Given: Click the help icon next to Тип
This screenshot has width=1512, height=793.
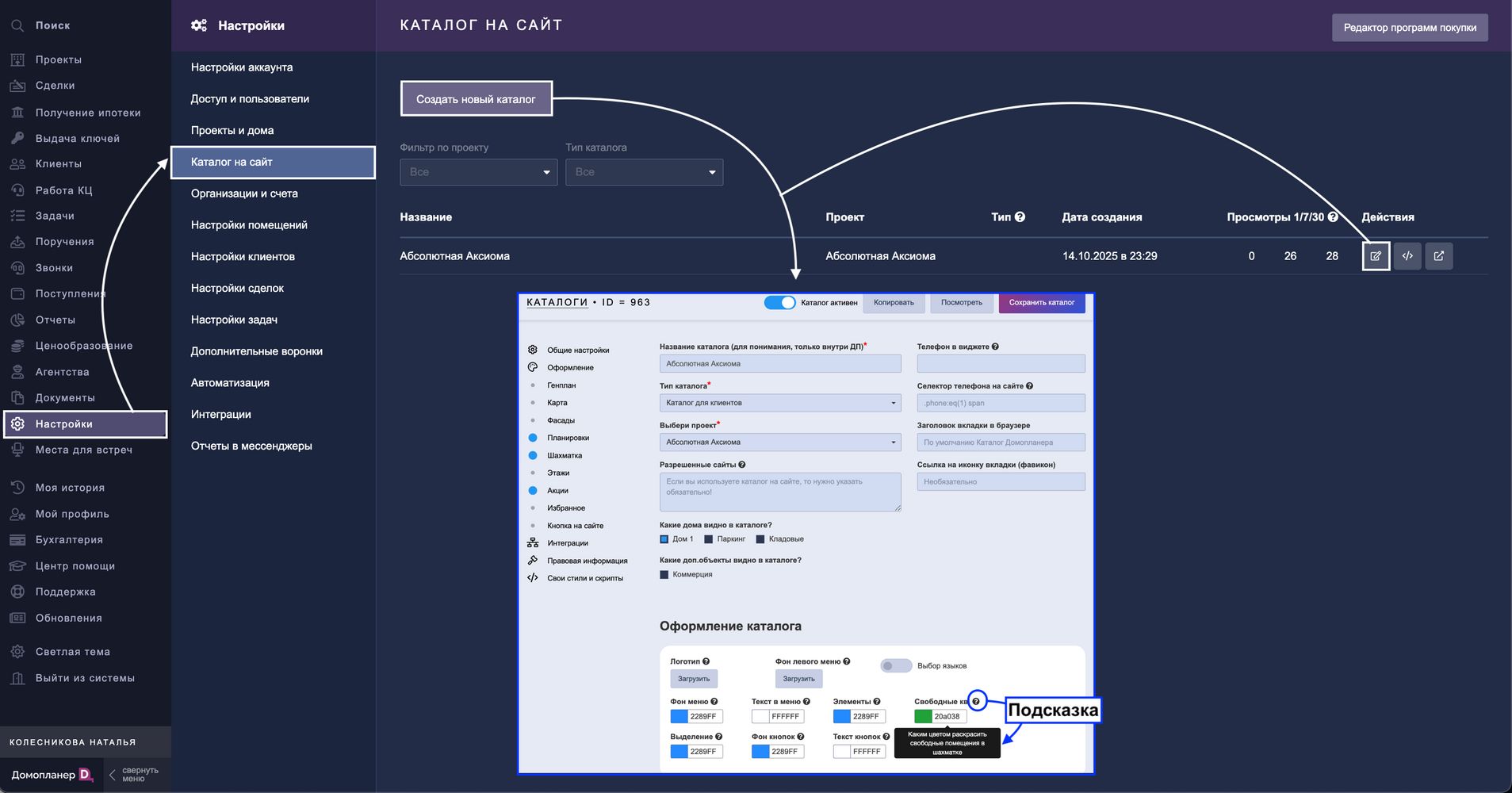Looking at the screenshot, I should pyautogui.click(x=1020, y=216).
